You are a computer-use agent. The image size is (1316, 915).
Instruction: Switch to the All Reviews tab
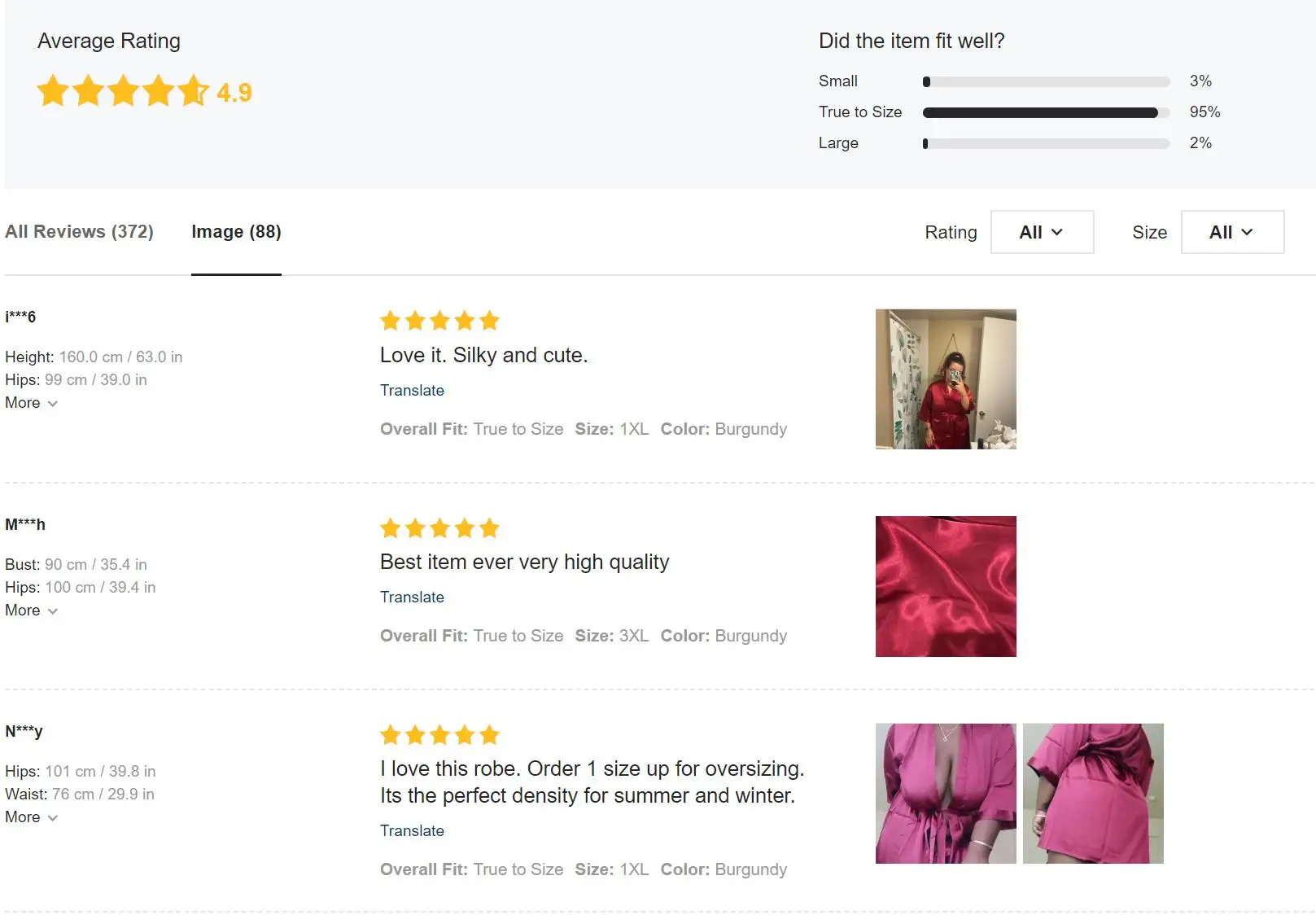[x=79, y=232]
